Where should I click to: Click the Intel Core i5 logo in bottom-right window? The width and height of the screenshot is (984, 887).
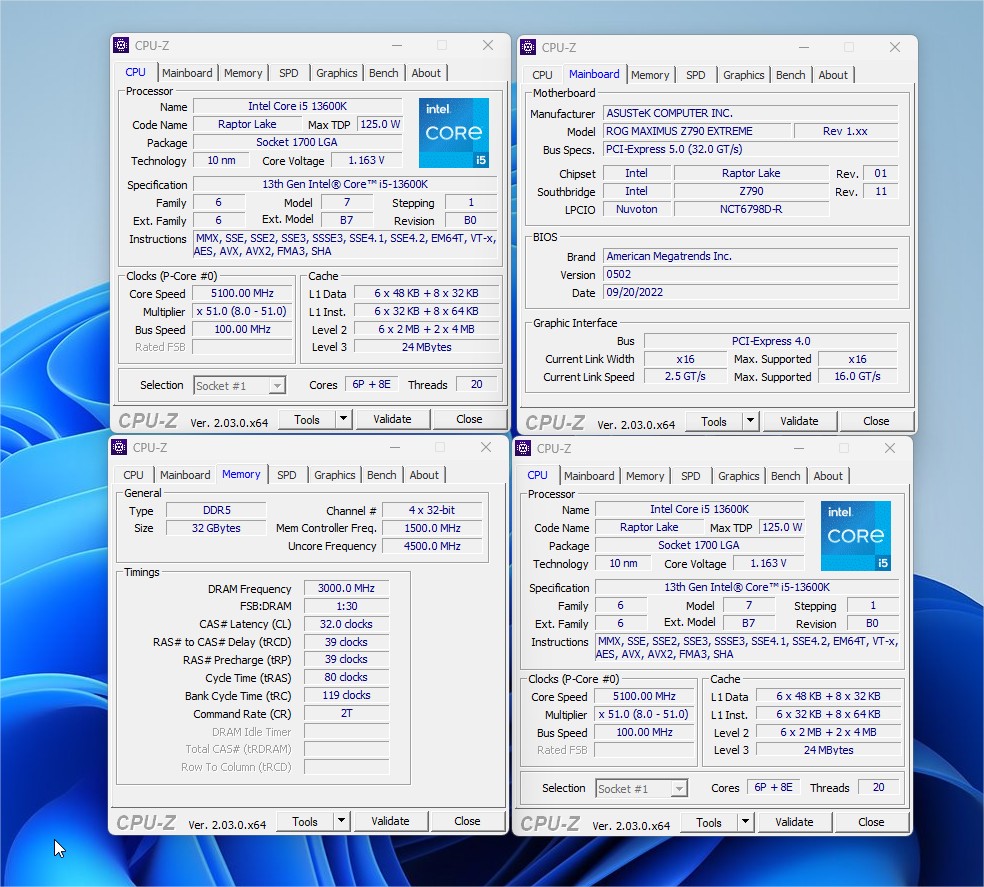tap(856, 535)
